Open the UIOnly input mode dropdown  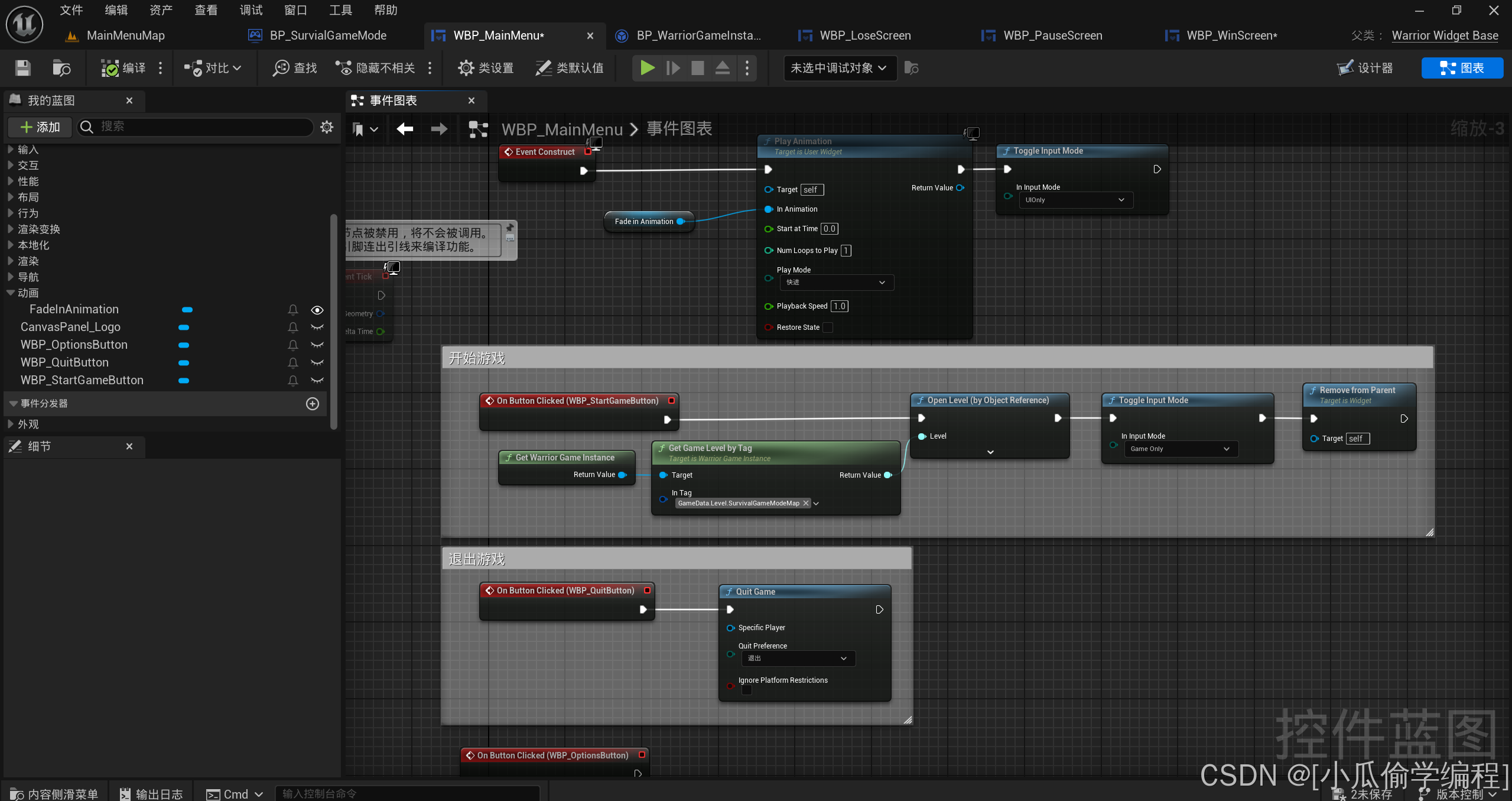1075,200
